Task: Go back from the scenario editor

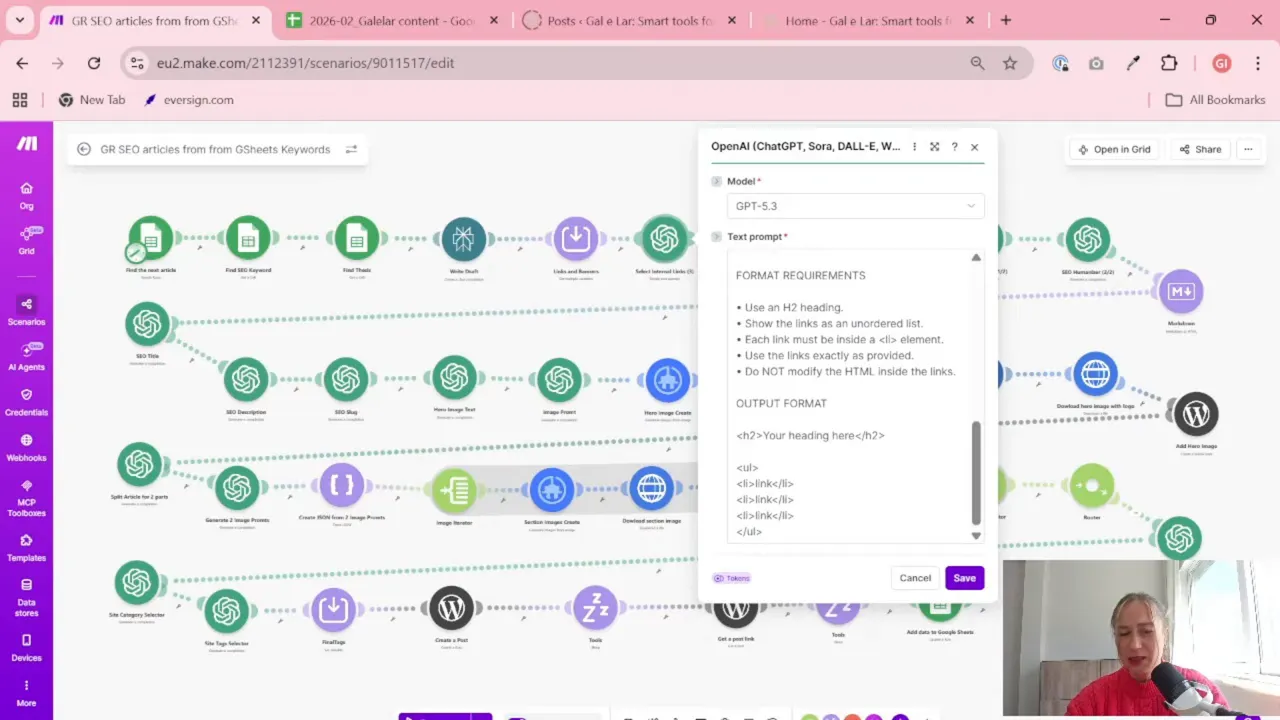Action: pos(84,149)
